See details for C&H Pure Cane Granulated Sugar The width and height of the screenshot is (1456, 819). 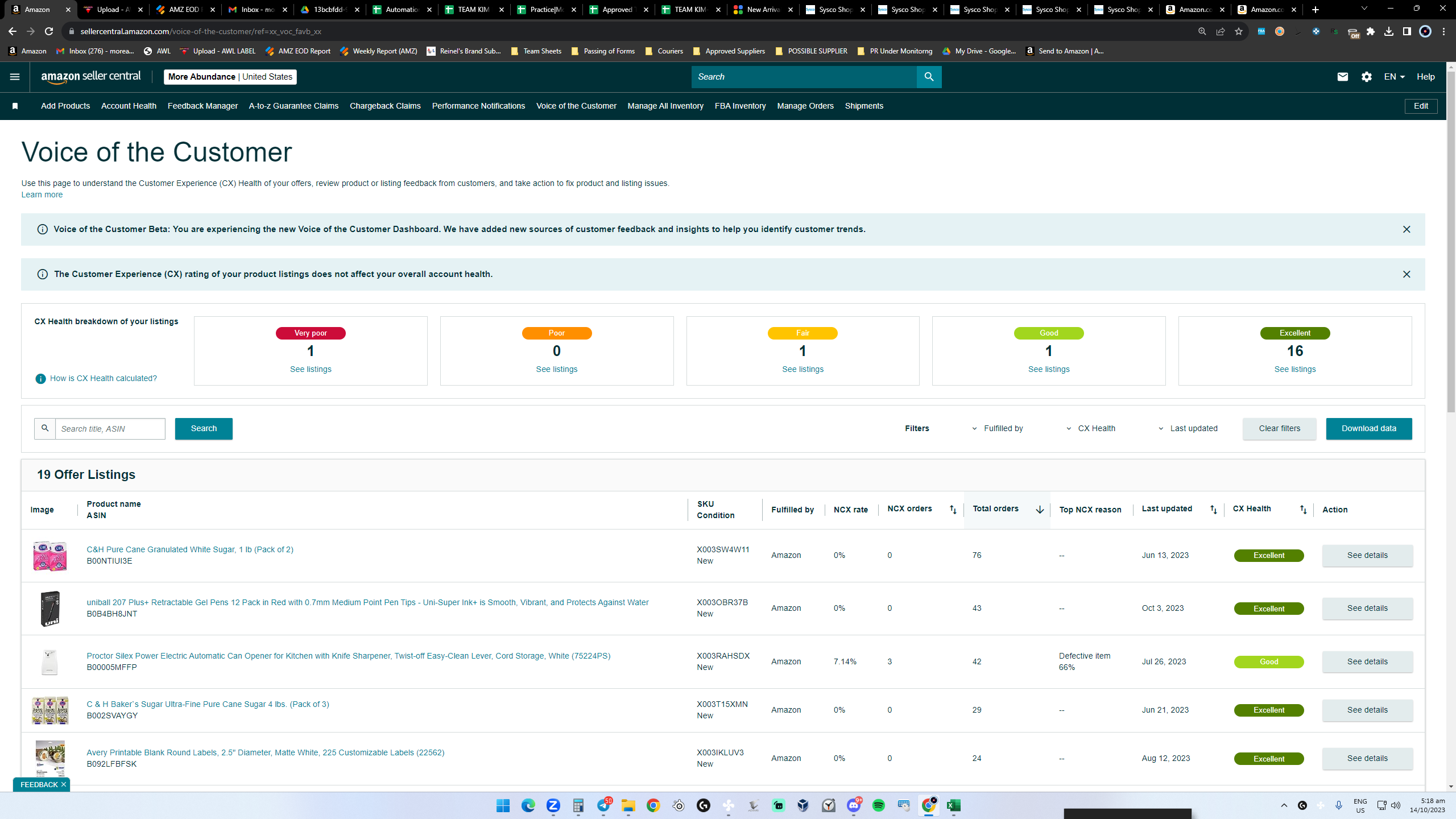(x=1367, y=556)
